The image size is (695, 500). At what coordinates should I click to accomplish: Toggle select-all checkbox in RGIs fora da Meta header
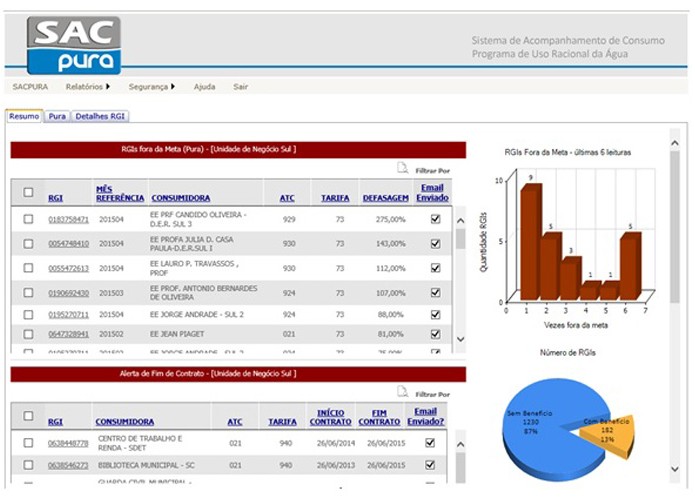(28, 192)
